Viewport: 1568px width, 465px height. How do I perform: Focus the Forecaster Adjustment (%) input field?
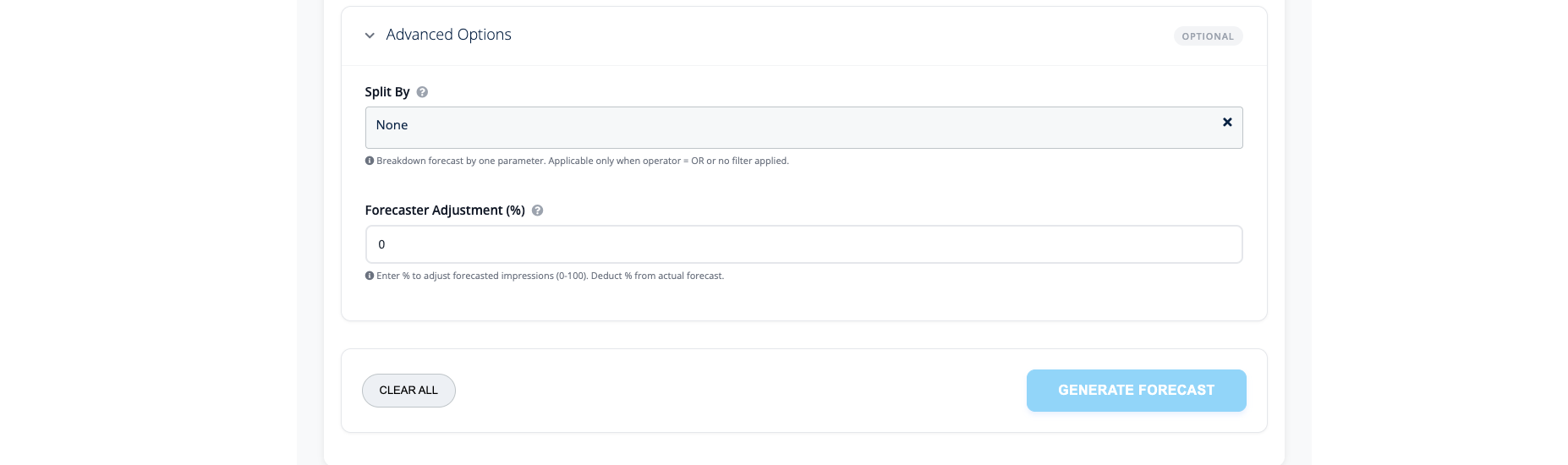click(x=803, y=244)
